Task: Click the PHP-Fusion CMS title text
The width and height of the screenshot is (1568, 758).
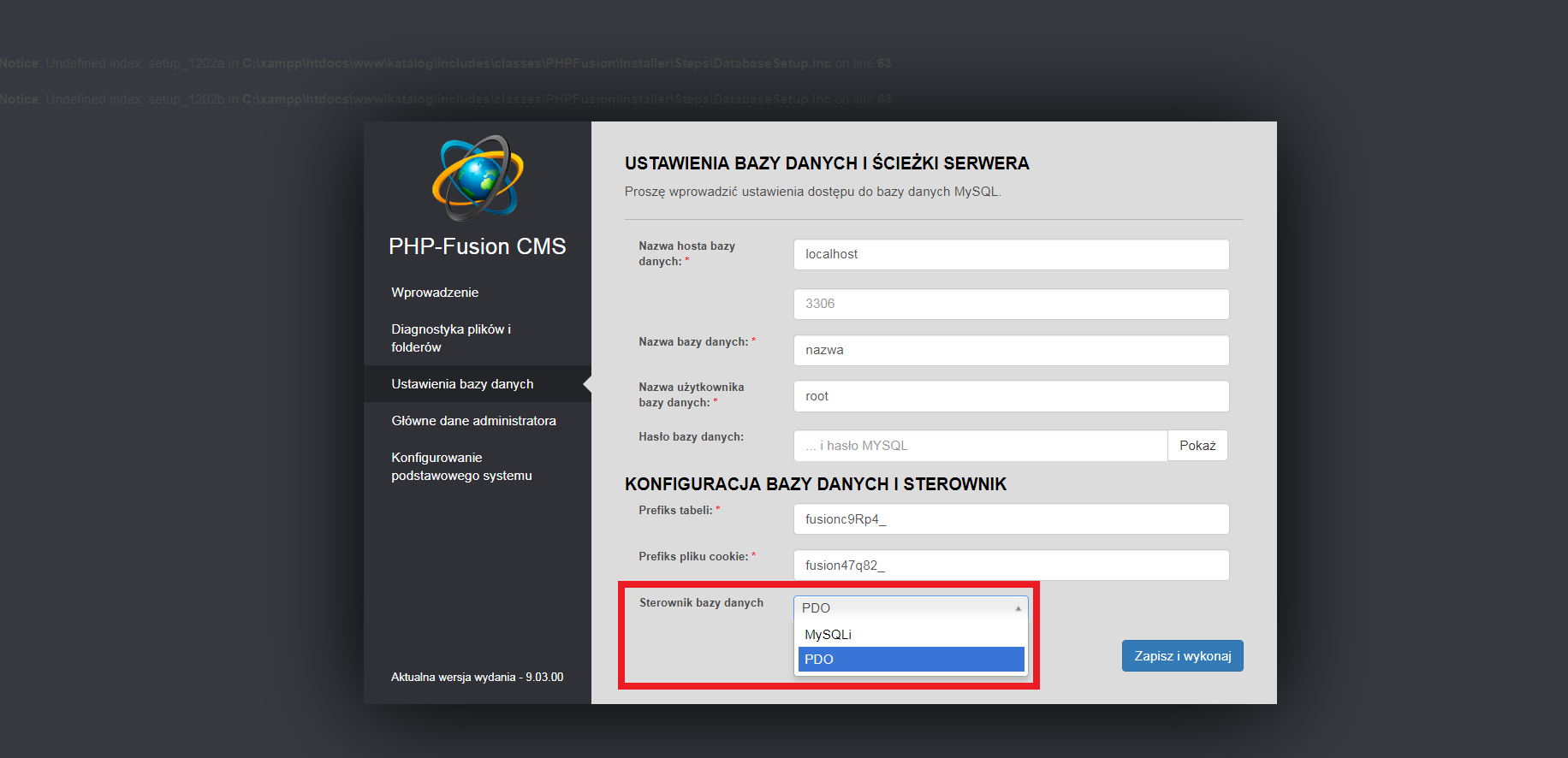Action: pyautogui.click(x=477, y=246)
